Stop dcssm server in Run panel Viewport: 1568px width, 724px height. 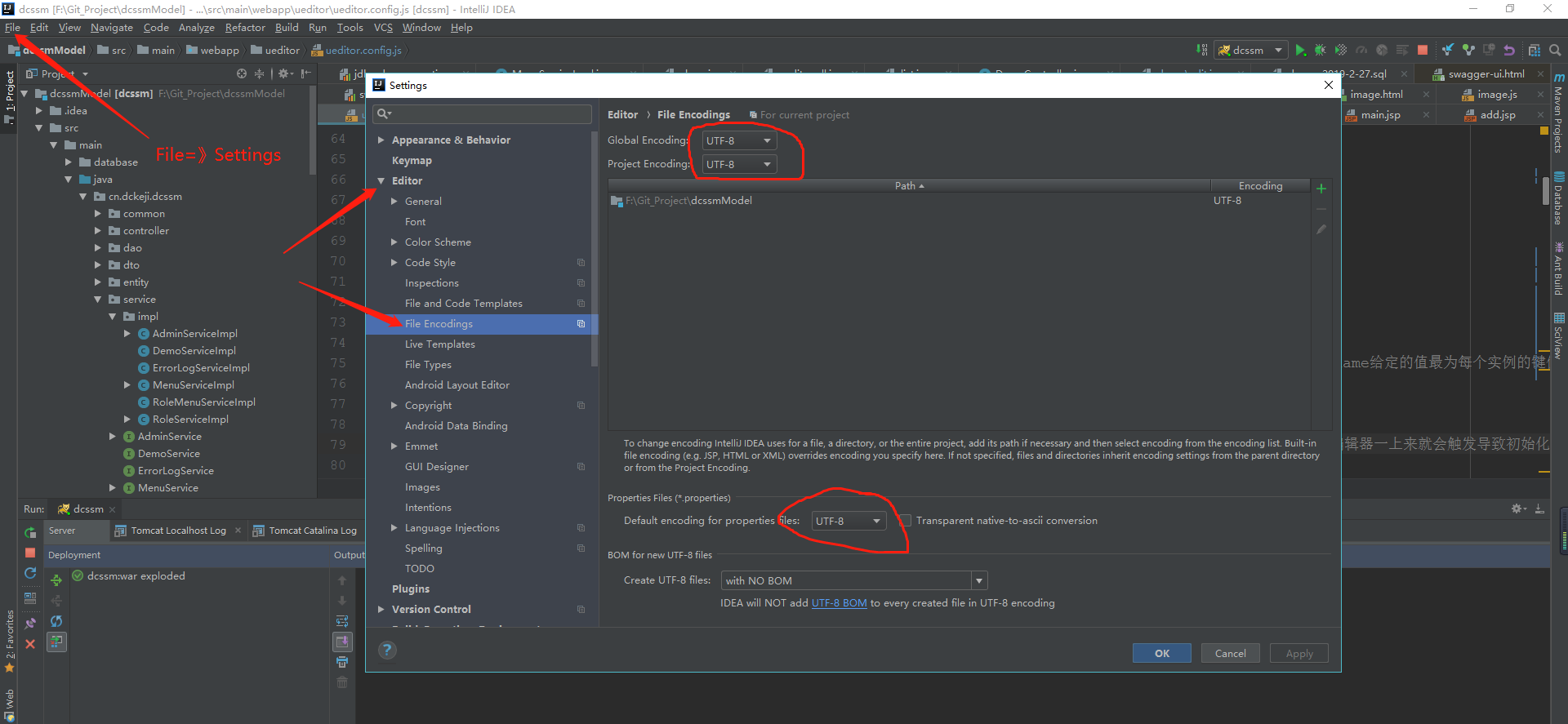pyautogui.click(x=30, y=553)
